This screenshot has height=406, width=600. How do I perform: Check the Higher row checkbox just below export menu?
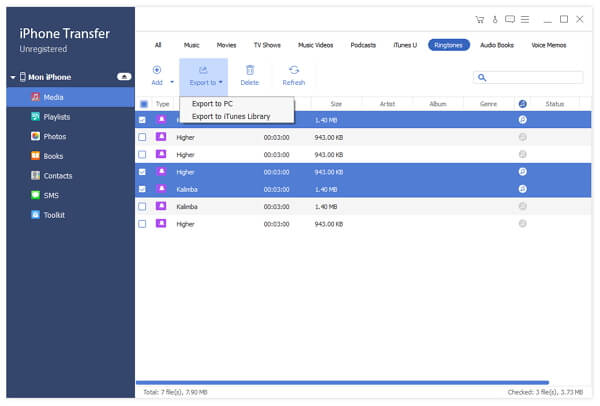pyautogui.click(x=142, y=137)
